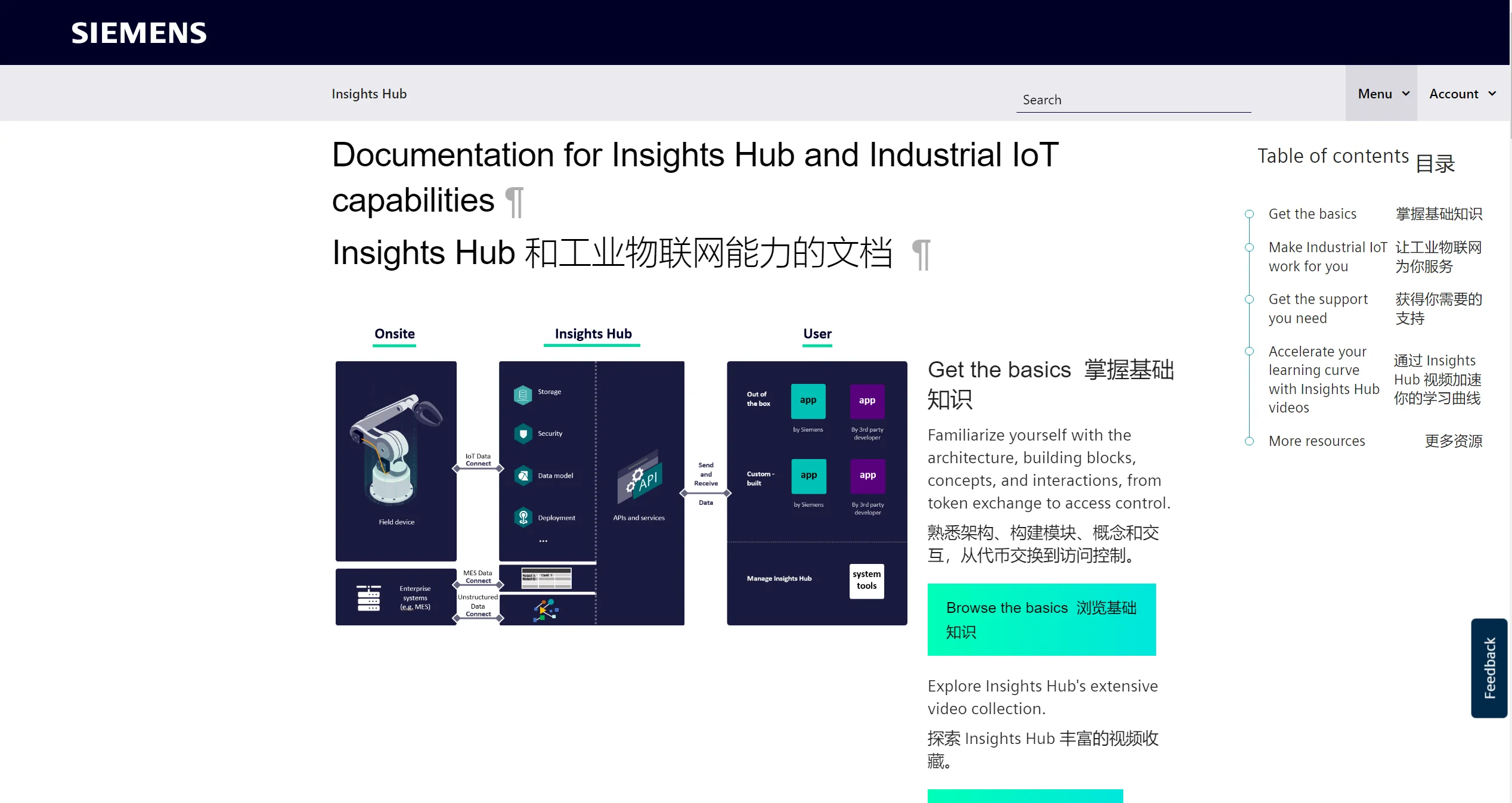Click paragraph anchor beside 'capabilities' heading
Viewport: 1512px width, 803px height.
point(514,201)
